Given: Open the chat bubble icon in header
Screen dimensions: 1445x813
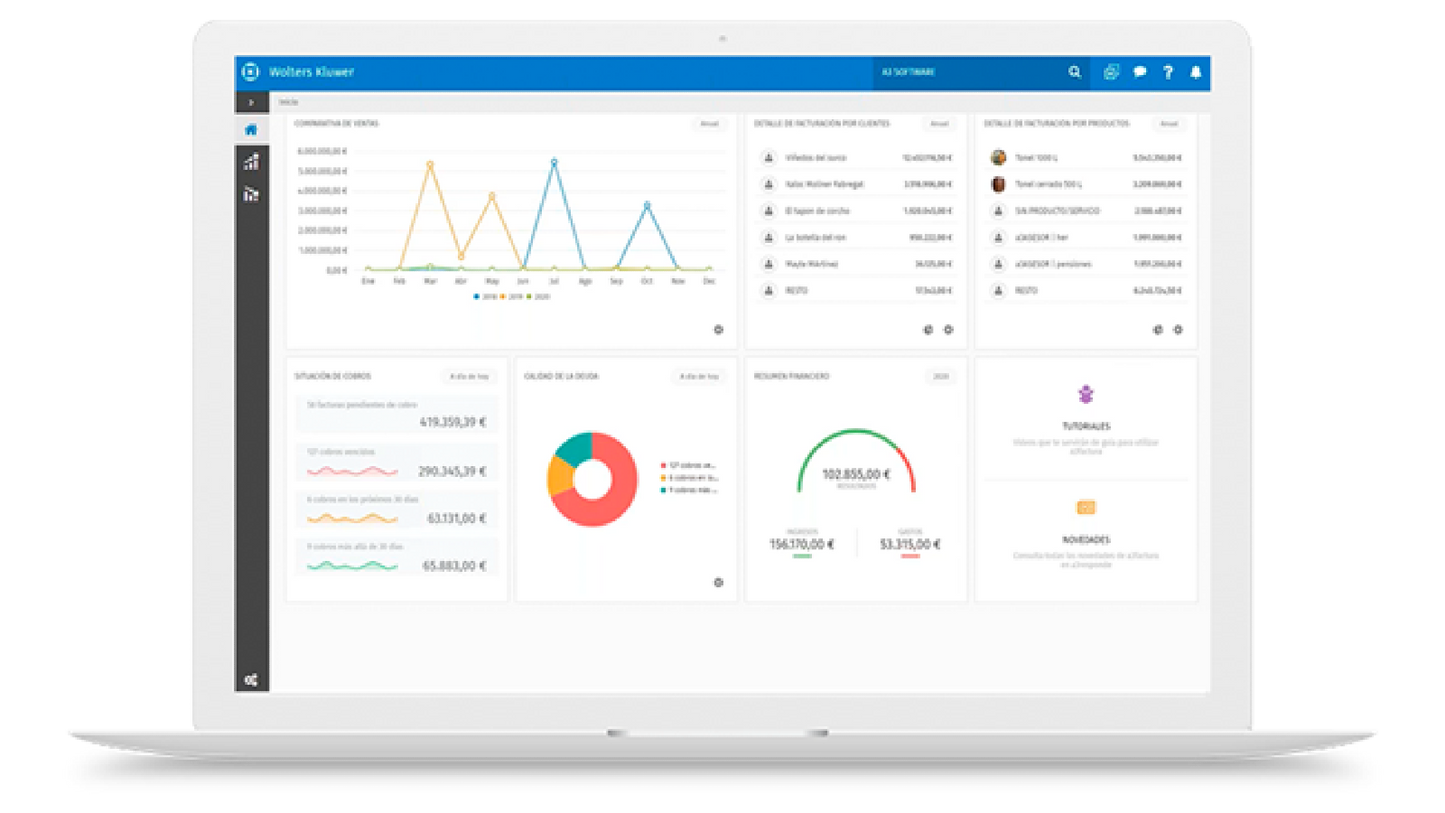Looking at the screenshot, I should [1139, 72].
